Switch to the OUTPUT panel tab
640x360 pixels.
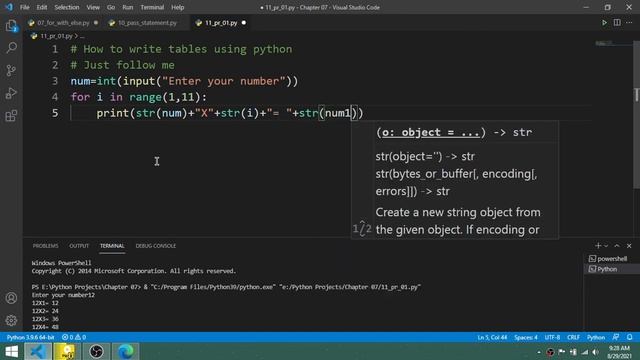click(x=79, y=246)
